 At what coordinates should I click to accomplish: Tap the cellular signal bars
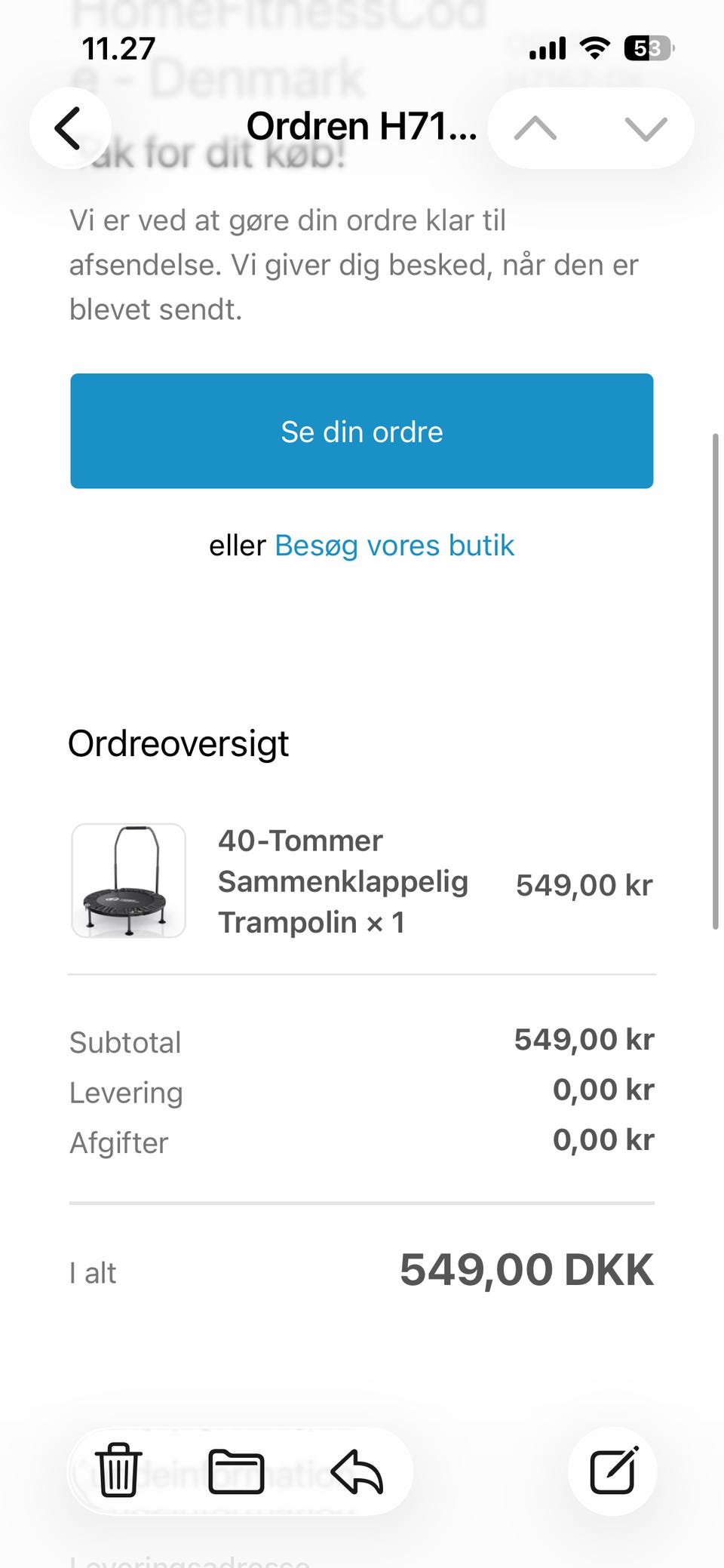click(x=548, y=50)
